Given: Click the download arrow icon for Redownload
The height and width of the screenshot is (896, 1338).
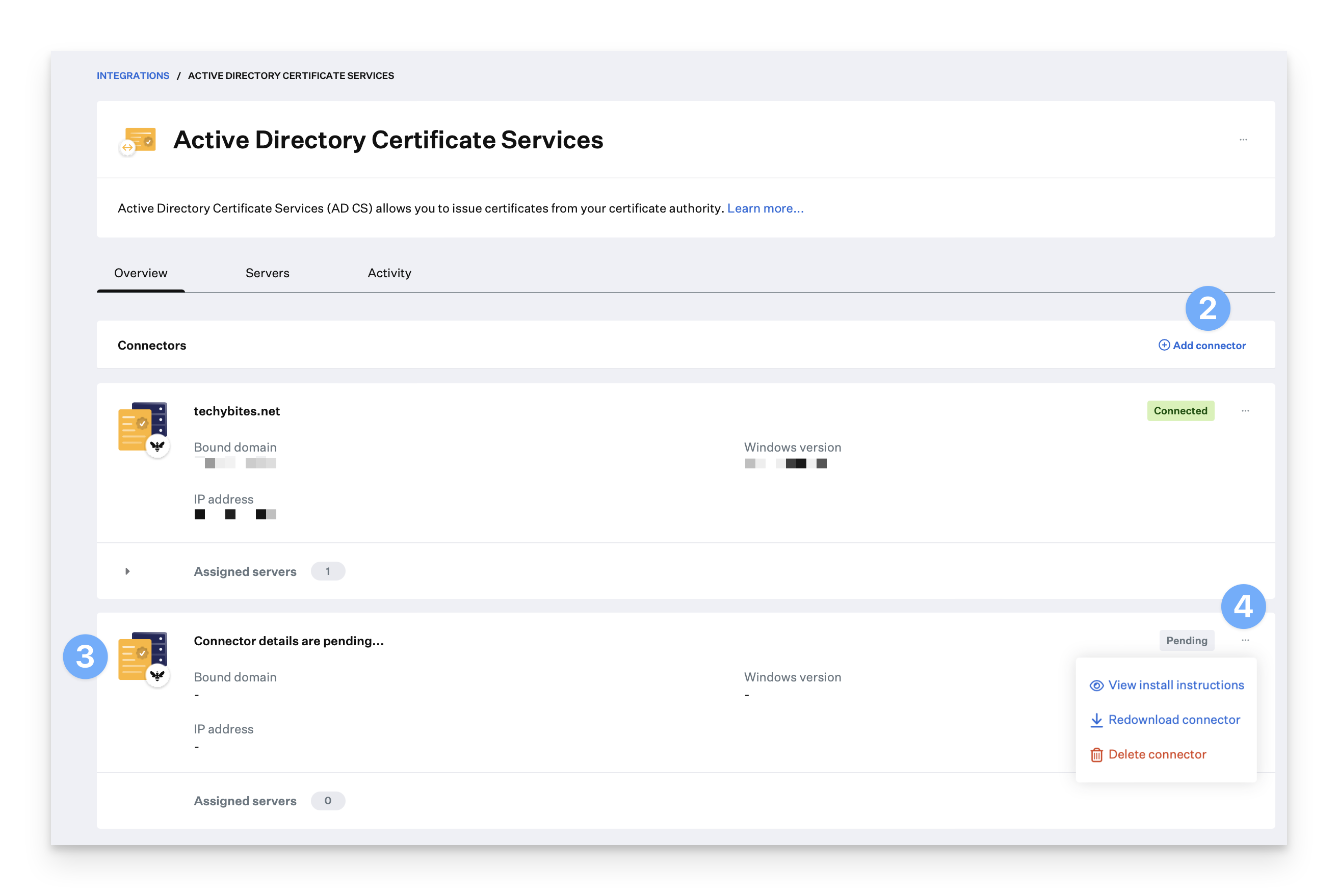Looking at the screenshot, I should point(1096,721).
